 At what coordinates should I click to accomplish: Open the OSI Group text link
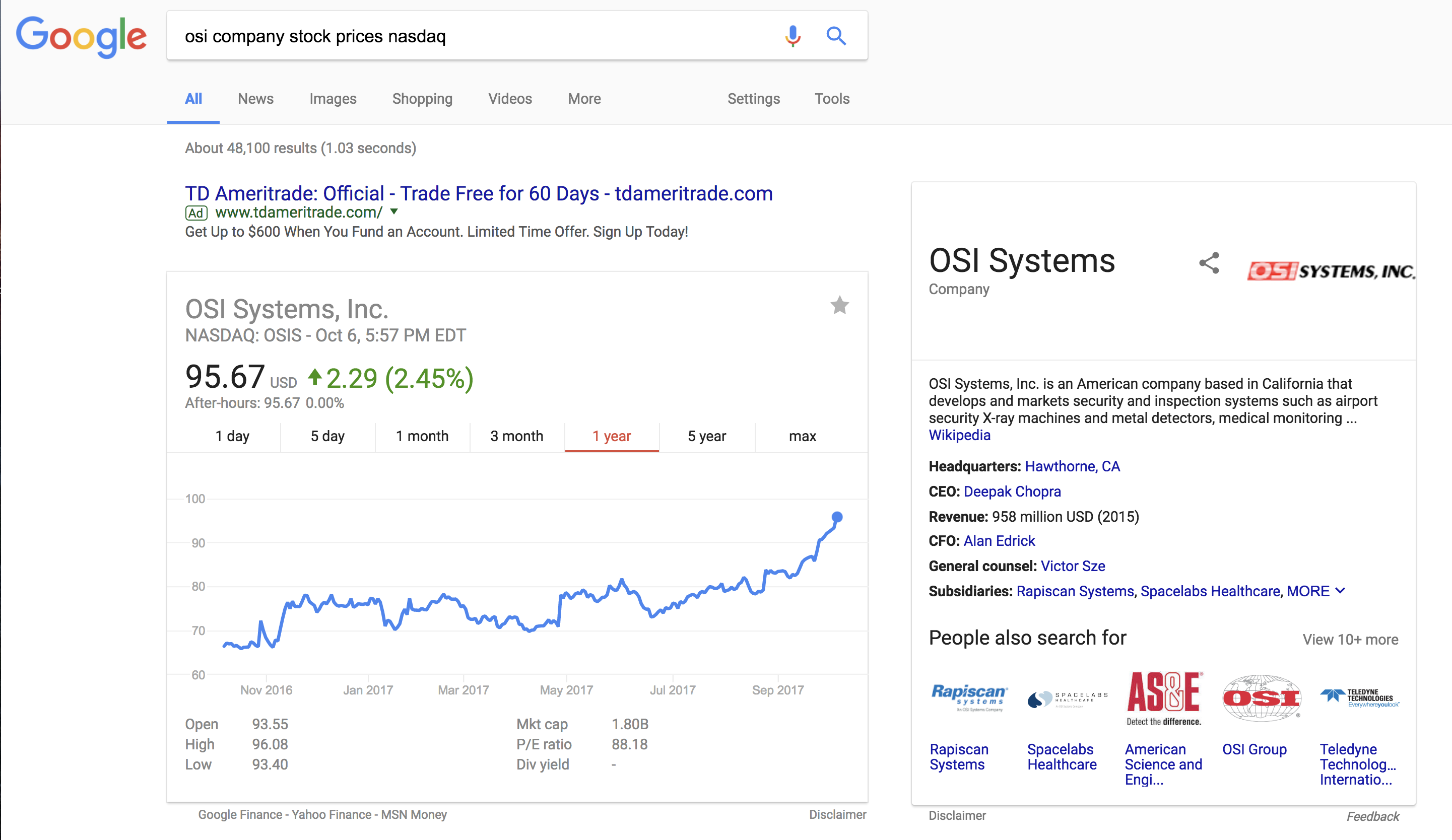tap(1255, 749)
